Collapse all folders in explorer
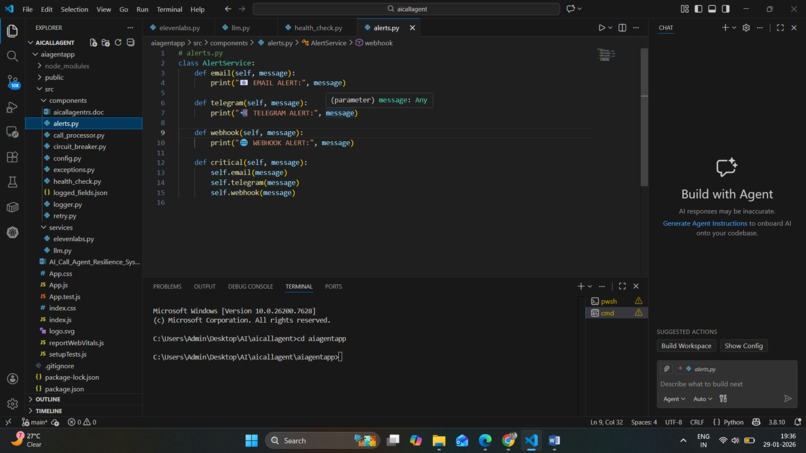Image resolution: width=806 pixels, height=453 pixels. (x=131, y=43)
